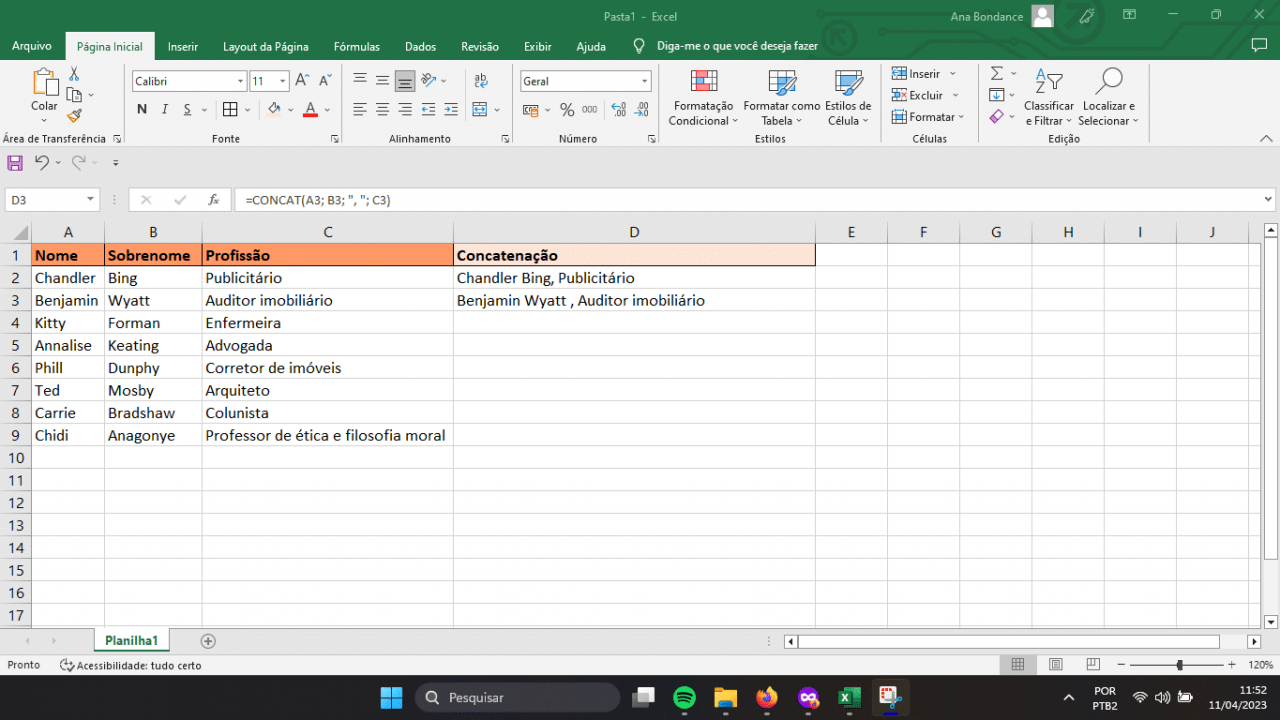The image size is (1280, 720).
Task: Click Formatar como Tabela
Action: pos(782,97)
